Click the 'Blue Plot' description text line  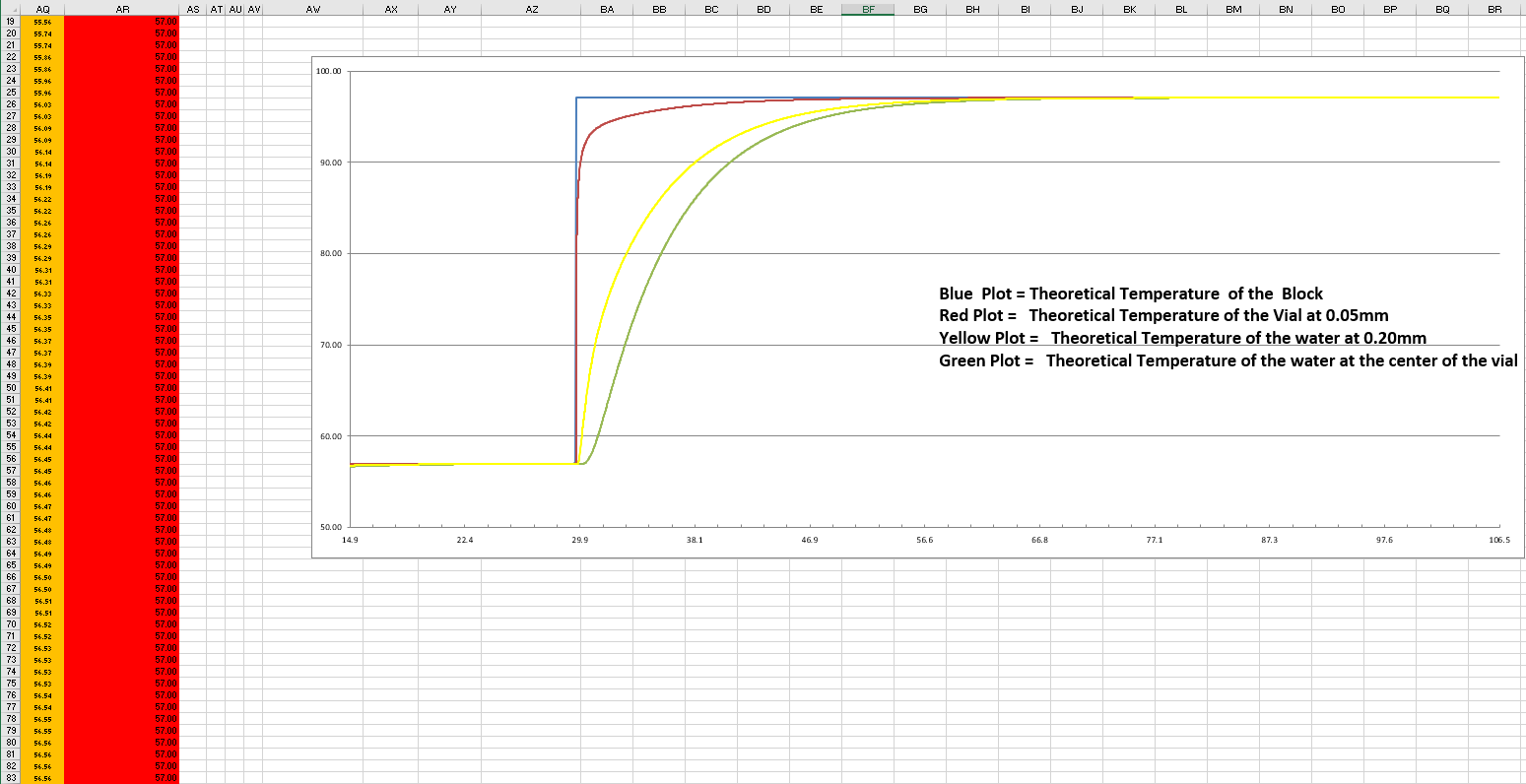click(1130, 294)
